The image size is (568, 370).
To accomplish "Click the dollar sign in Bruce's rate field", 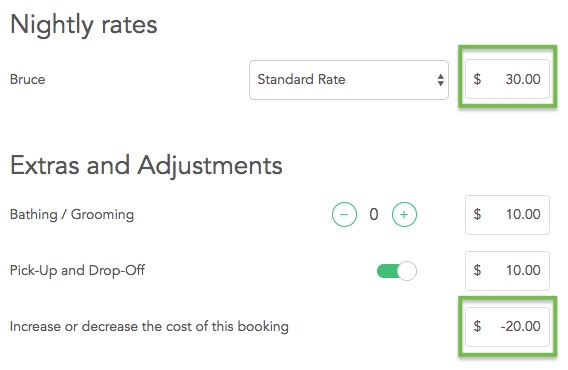I will [x=477, y=79].
